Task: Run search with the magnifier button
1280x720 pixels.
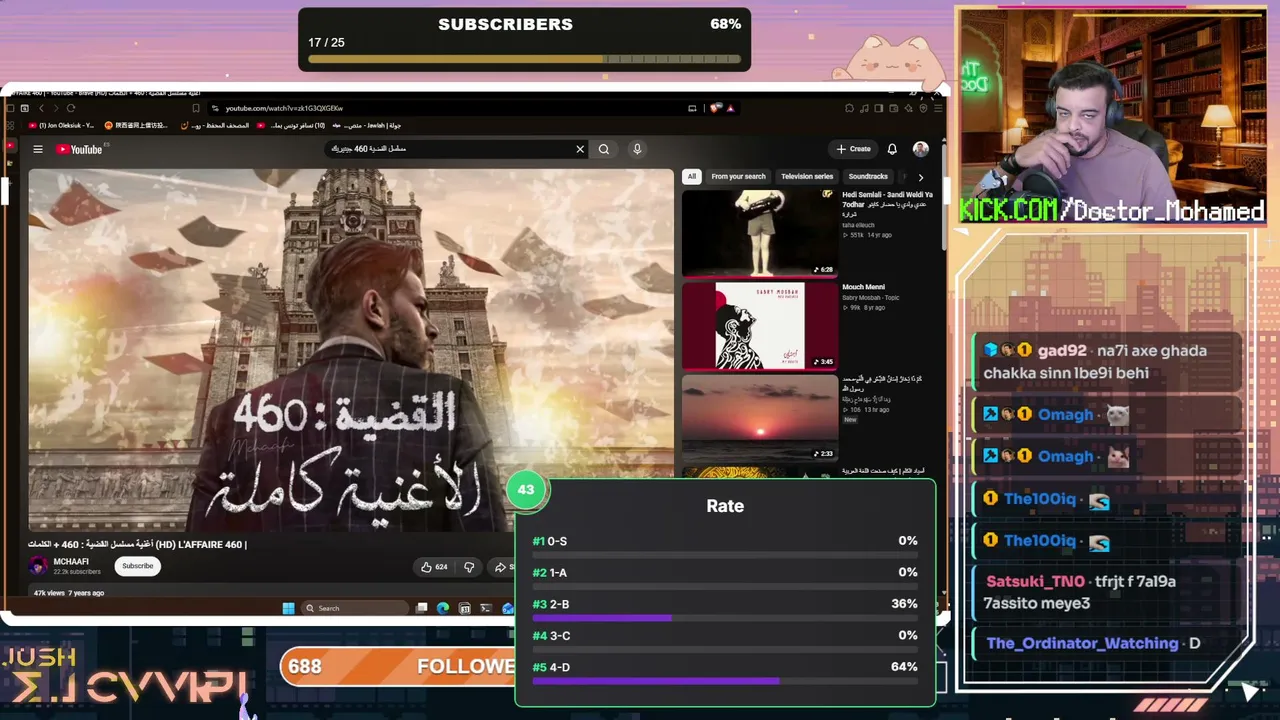Action: coord(604,149)
